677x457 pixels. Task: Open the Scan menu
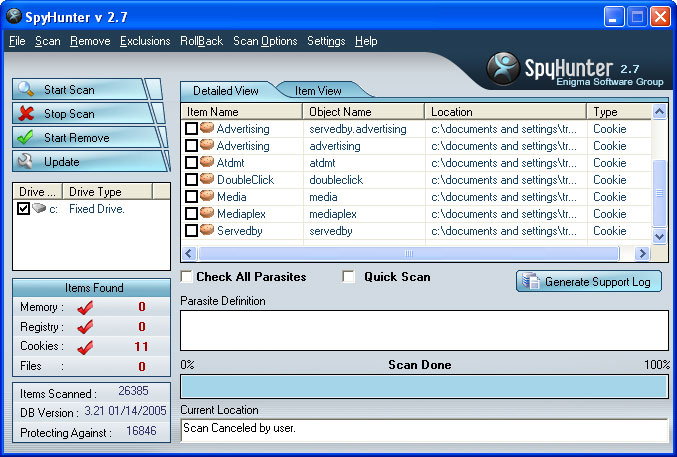click(x=47, y=41)
